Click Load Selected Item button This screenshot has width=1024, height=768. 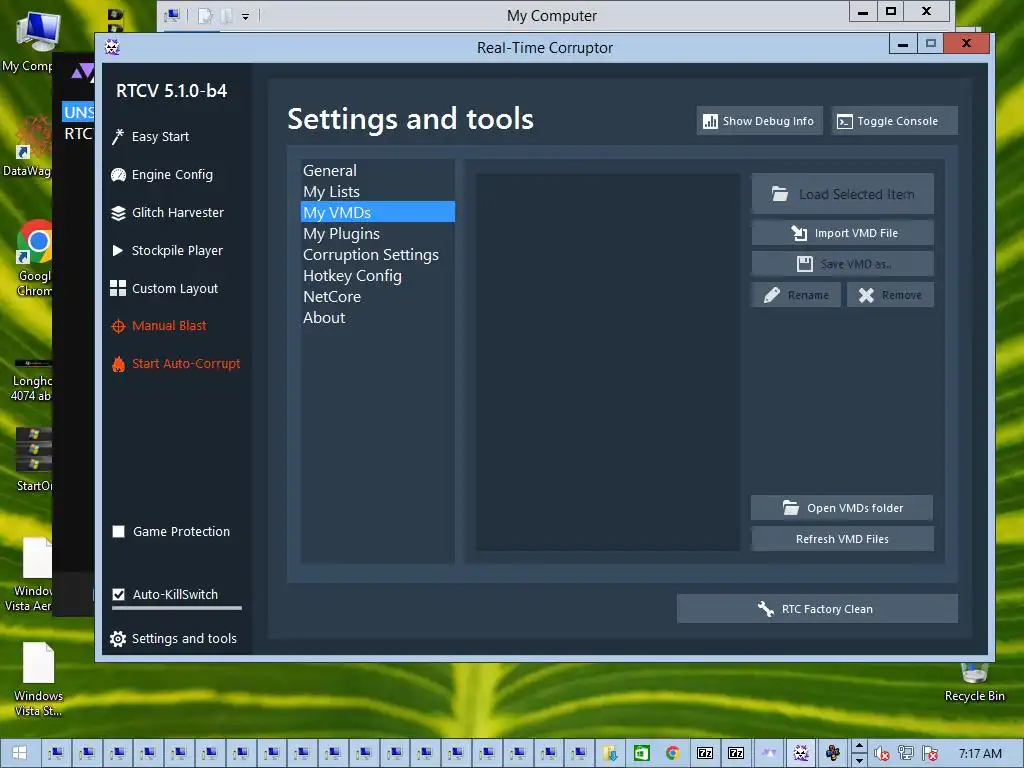[842, 194]
